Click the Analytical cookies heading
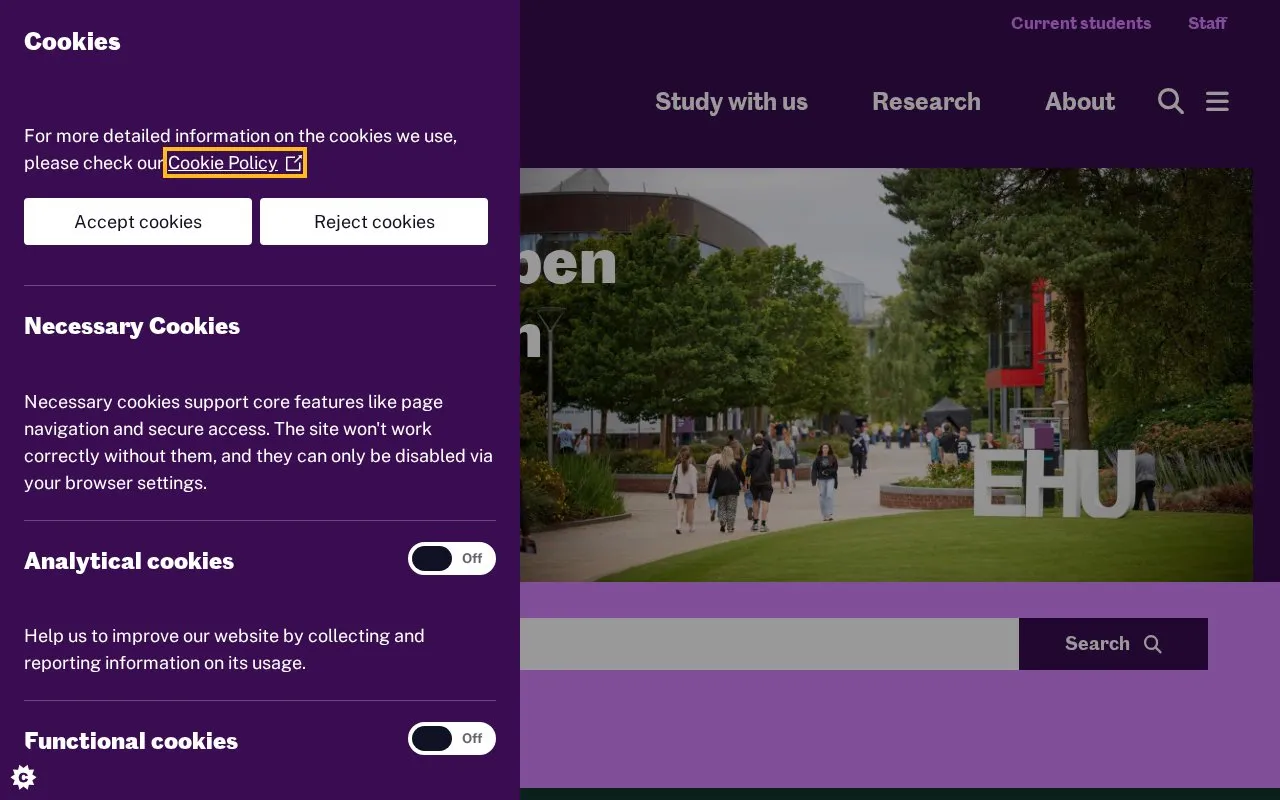1280x800 pixels. (129, 561)
